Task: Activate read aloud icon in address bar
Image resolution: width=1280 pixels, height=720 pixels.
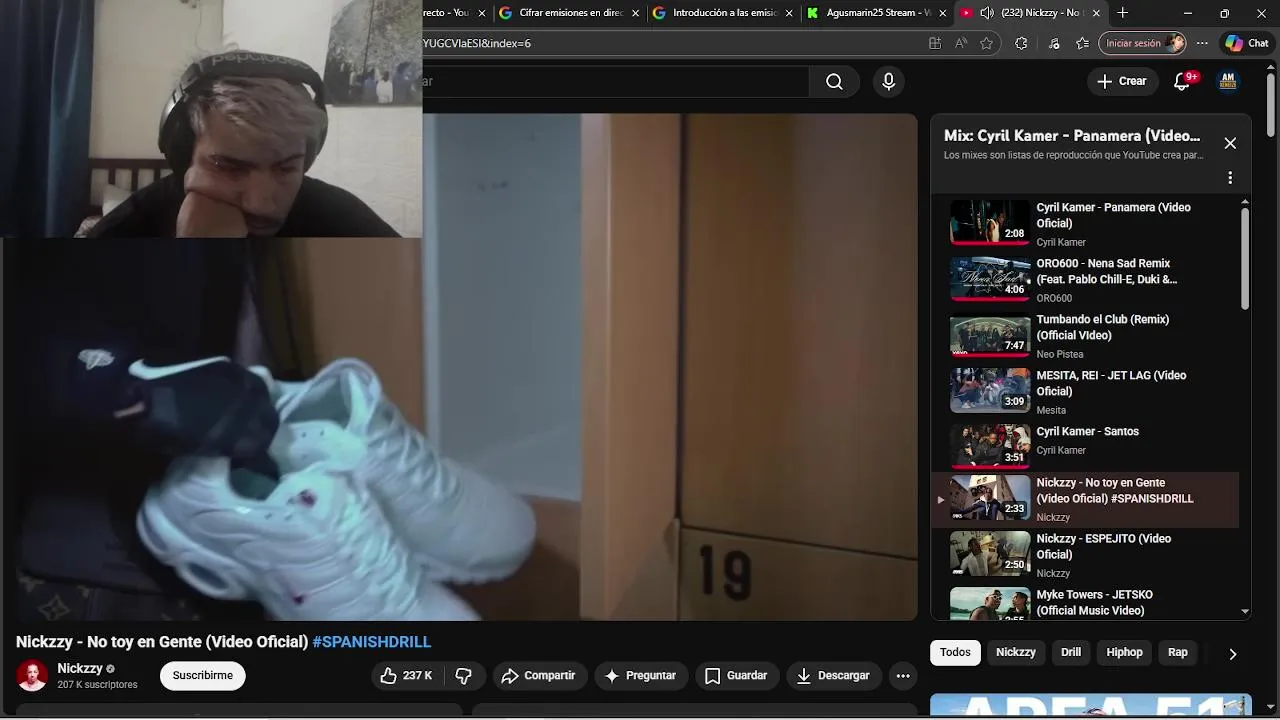Action: 961,43
